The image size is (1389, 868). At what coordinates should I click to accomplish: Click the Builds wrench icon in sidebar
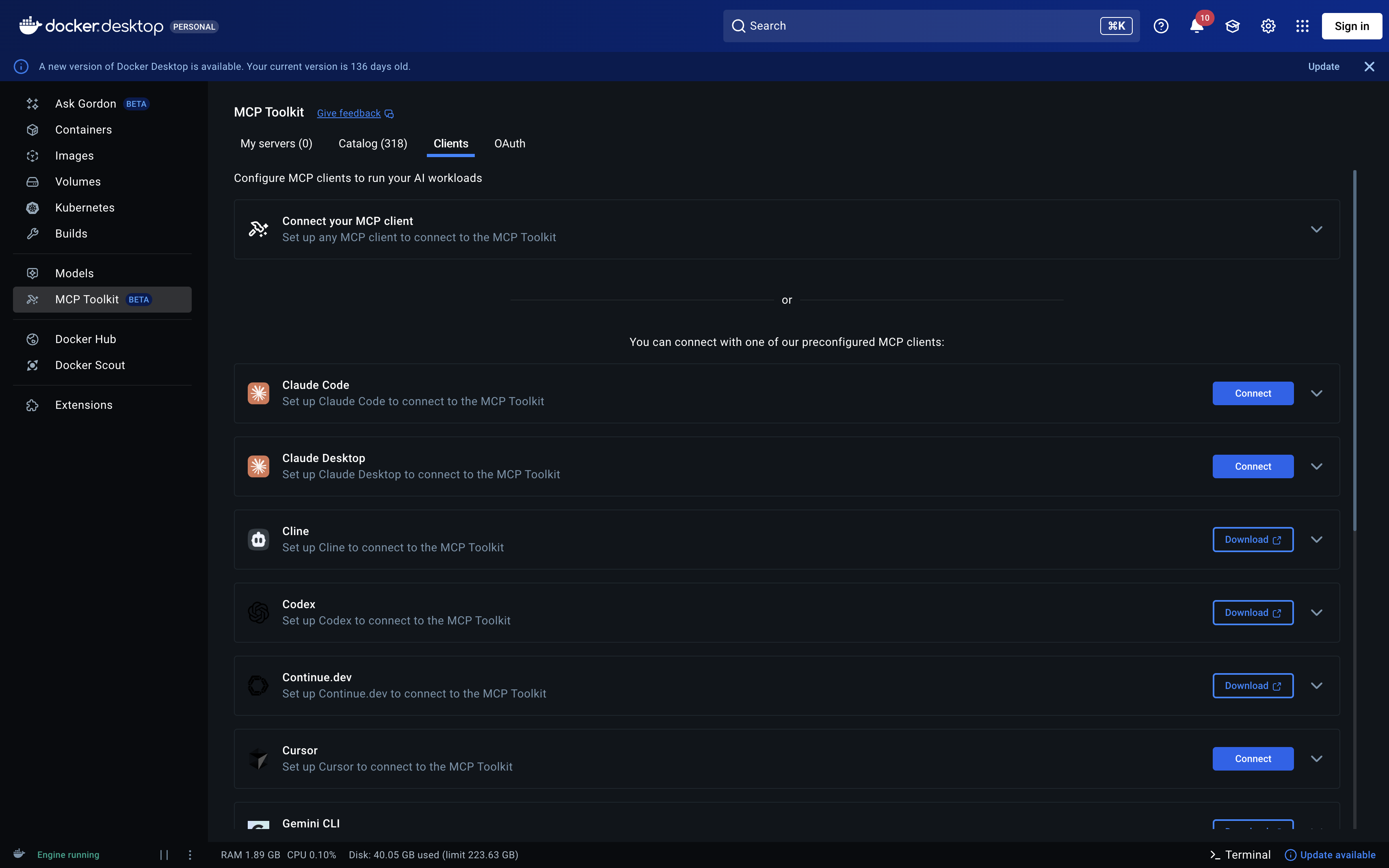pyautogui.click(x=33, y=234)
